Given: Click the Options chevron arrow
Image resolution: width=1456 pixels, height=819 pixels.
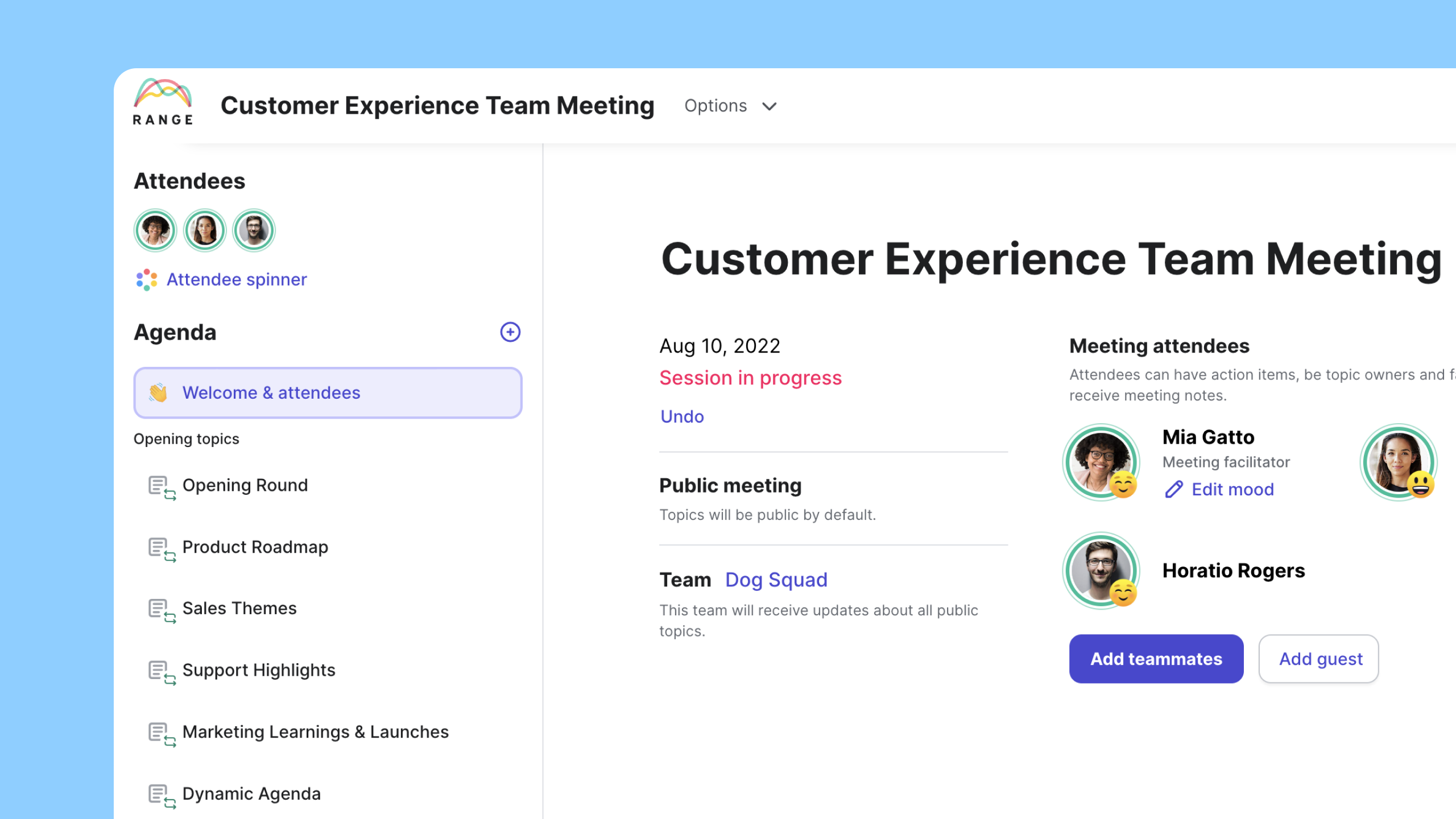Looking at the screenshot, I should pyautogui.click(x=769, y=106).
